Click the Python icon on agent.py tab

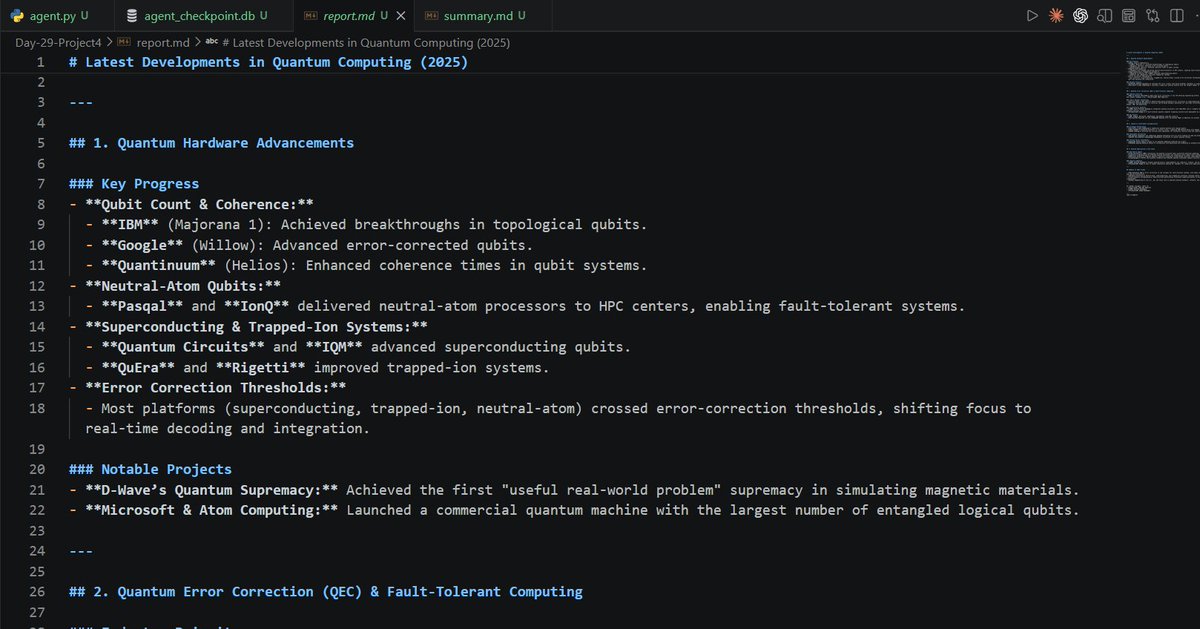(17, 16)
